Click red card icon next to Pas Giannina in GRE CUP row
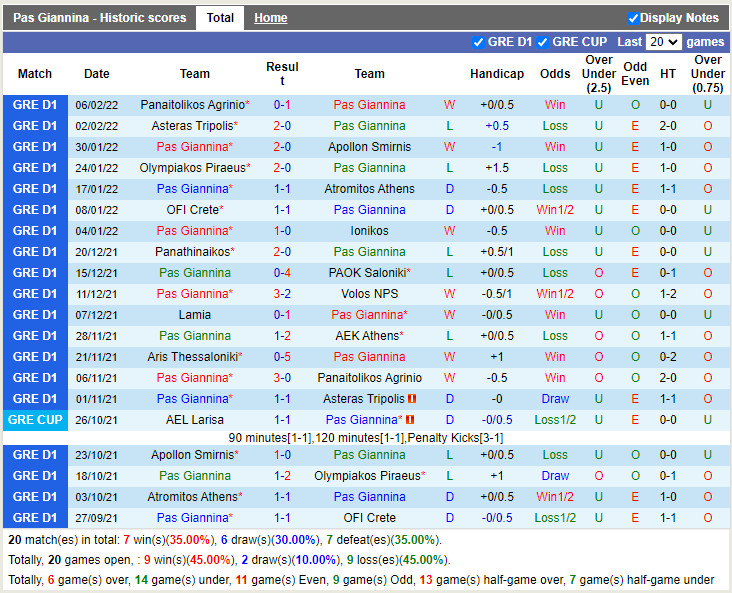This screenshot has width=732, height=593. [x=410, y=420]
